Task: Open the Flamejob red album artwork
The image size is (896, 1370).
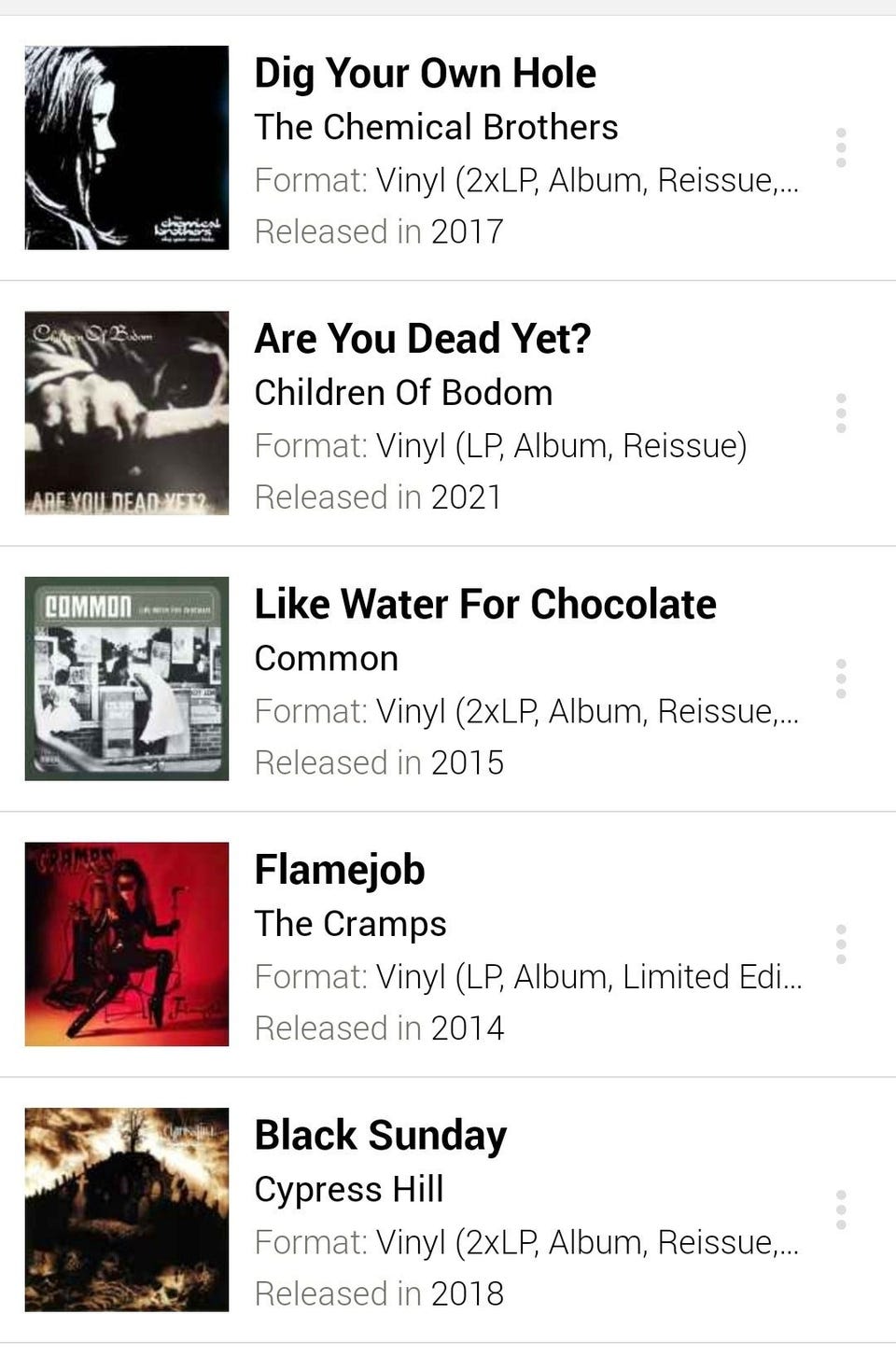Action: click(x=127, y=944)
